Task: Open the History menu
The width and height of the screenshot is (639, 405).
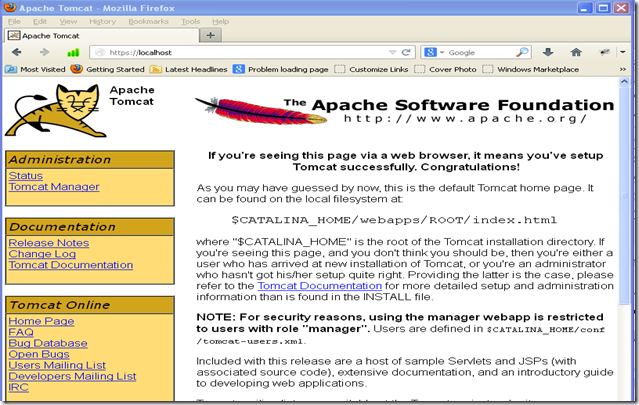Action: click(102, 22)
